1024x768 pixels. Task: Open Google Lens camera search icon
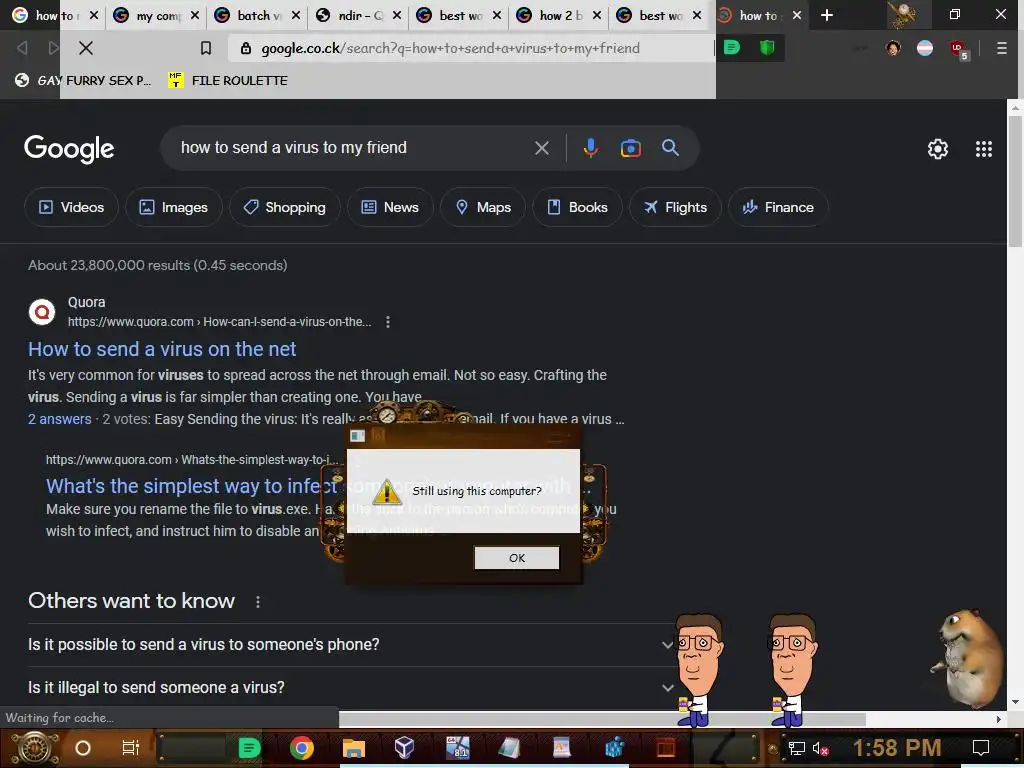click(630, 148)
